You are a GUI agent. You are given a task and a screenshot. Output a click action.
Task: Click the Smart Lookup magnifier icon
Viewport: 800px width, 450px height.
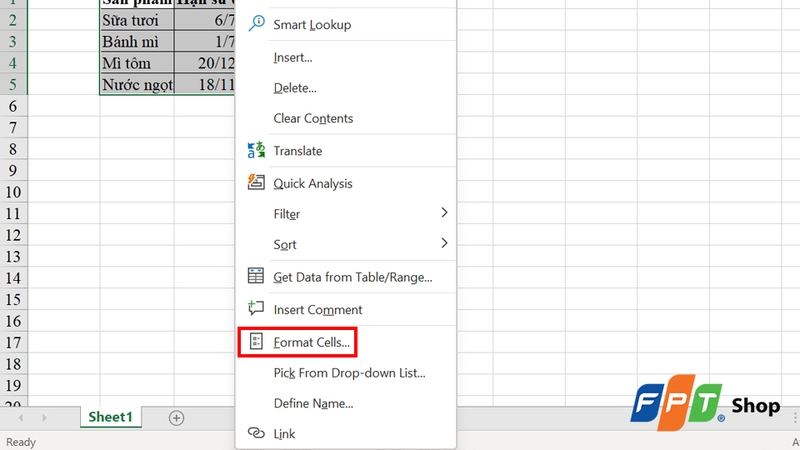pos(256,23)
